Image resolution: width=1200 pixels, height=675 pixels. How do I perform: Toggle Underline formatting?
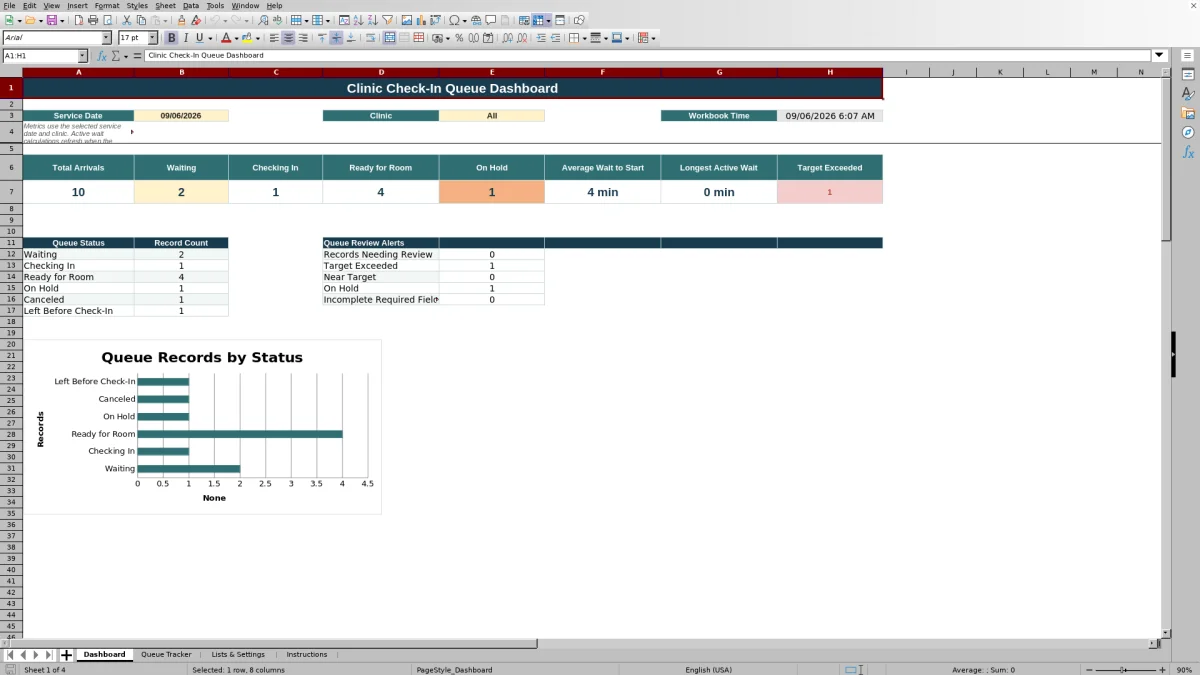point(200,38)
